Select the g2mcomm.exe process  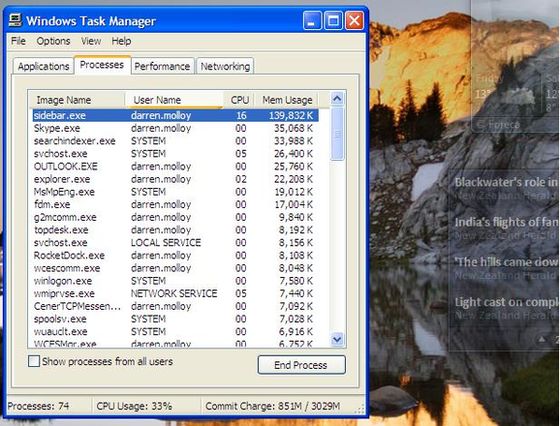[x=175, y=217]
